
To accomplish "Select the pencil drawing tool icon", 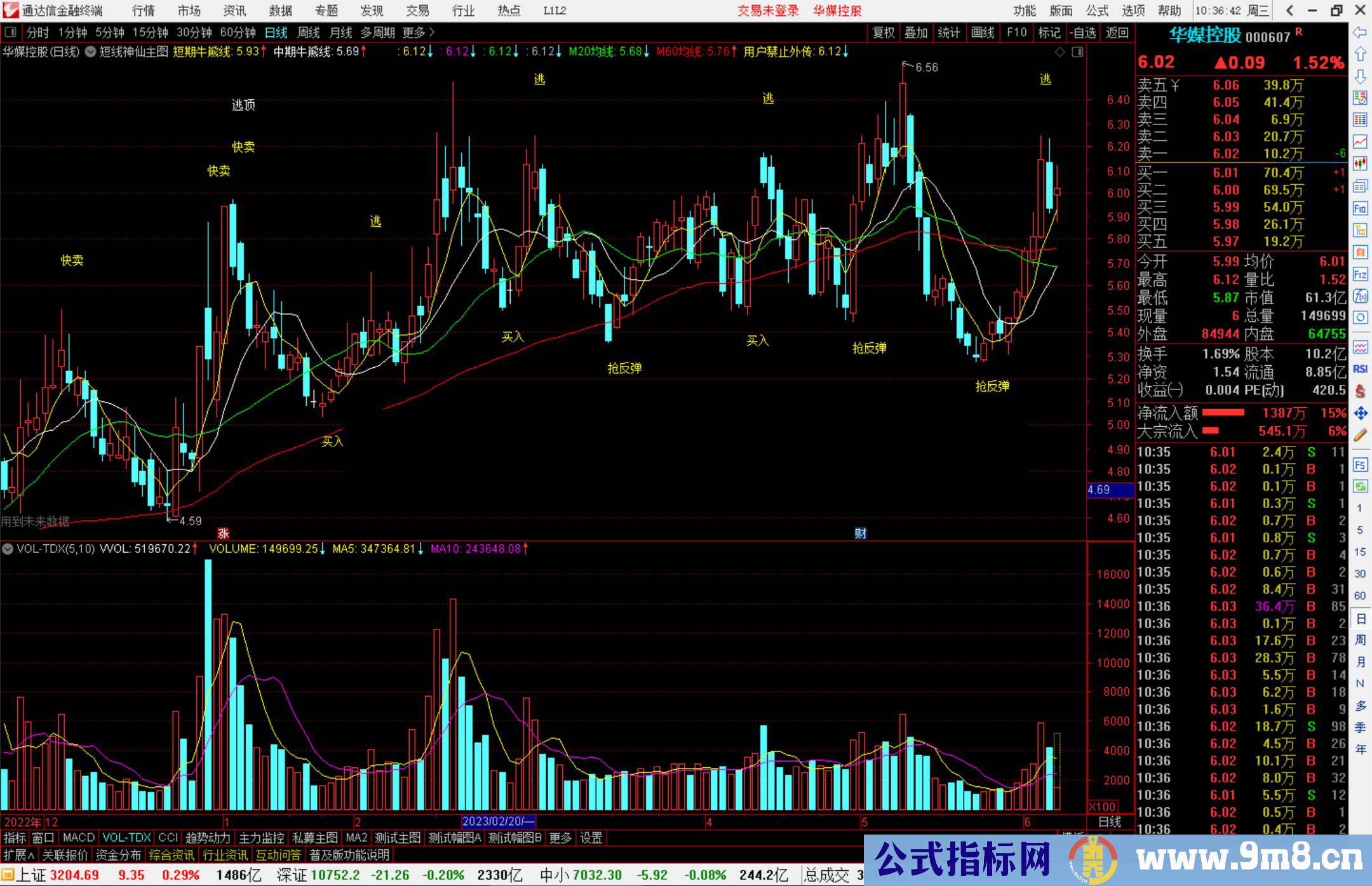I will [1360, 436].
